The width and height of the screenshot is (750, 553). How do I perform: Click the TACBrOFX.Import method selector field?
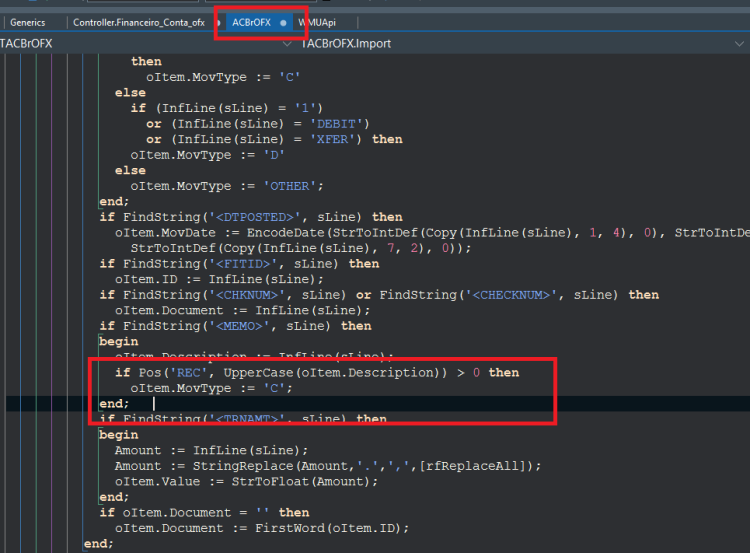click(x=523, y=44)
